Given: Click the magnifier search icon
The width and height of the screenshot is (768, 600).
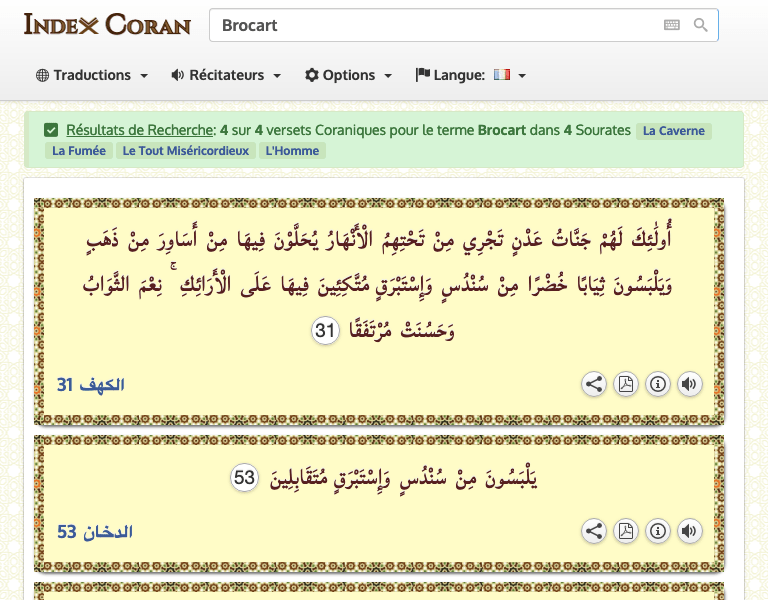Looking at the screenshot, I should (700, 25).
